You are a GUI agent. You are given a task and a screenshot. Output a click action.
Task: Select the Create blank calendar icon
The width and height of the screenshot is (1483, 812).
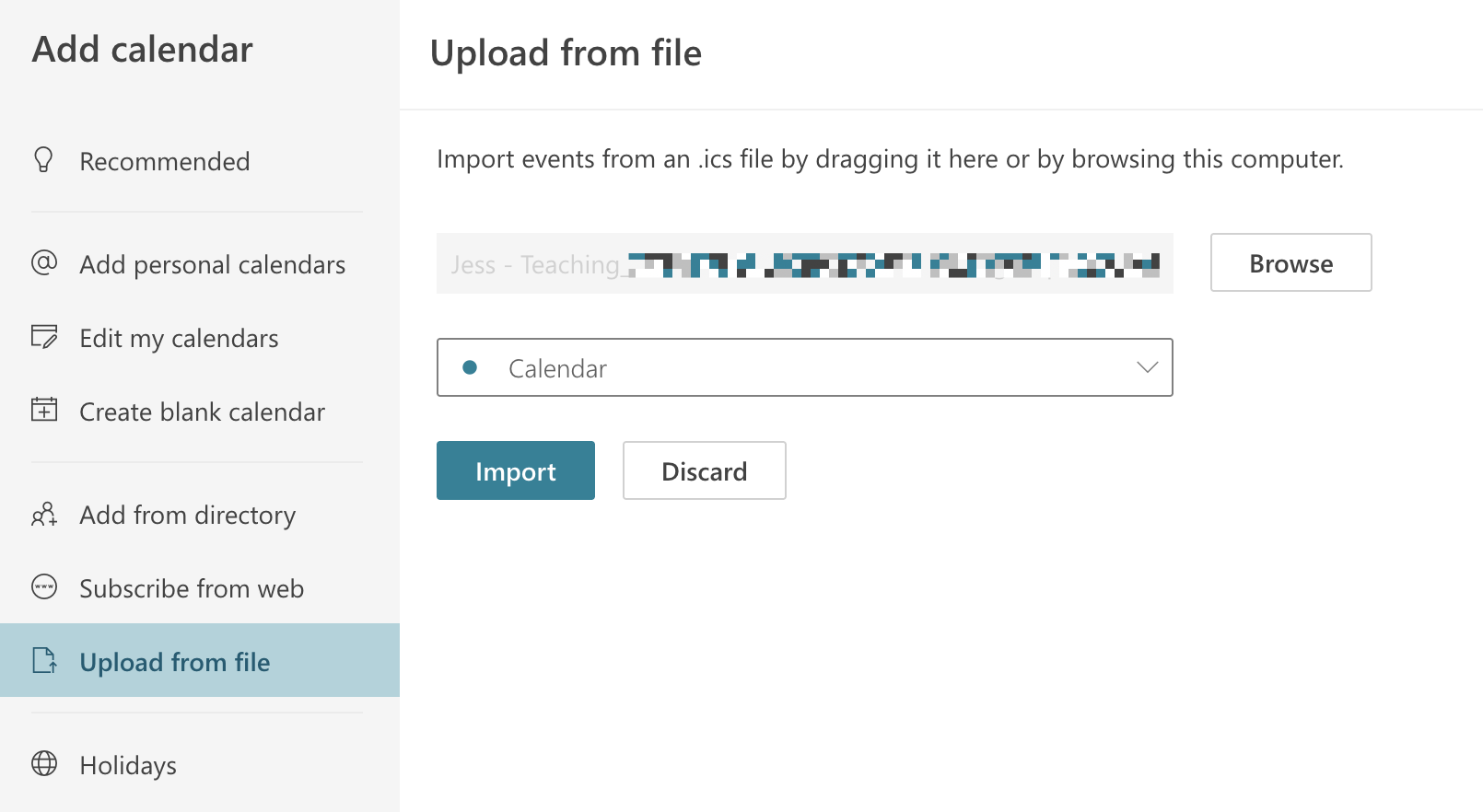pos(42,412)
